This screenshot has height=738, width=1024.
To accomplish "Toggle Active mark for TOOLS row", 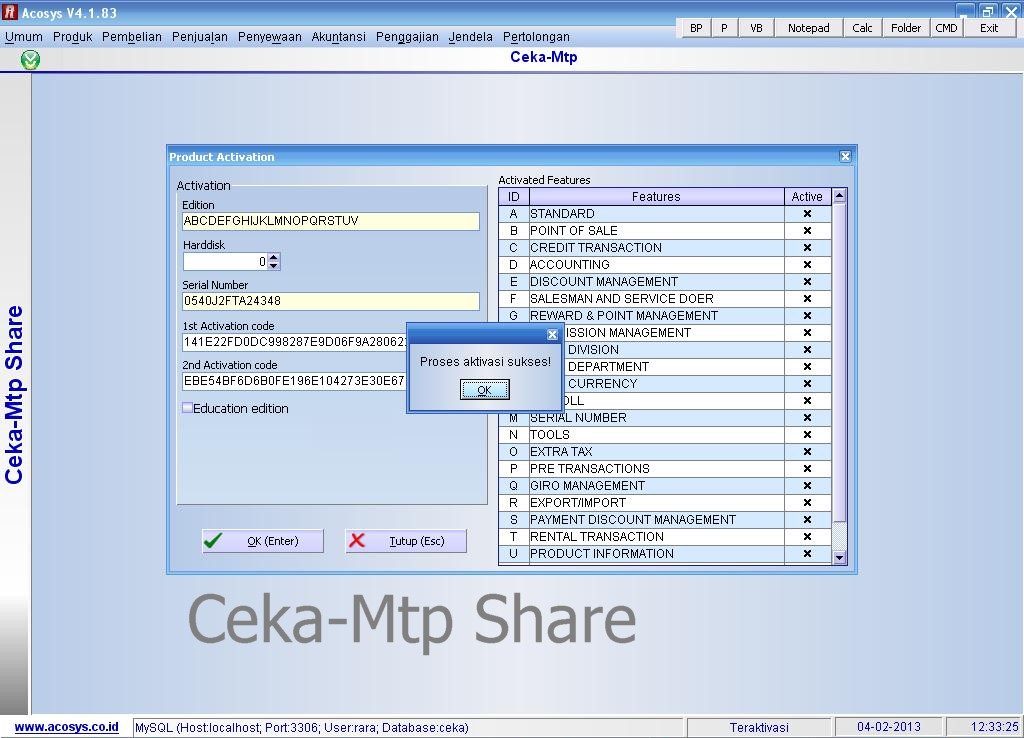I will click(x=807, y=434).
